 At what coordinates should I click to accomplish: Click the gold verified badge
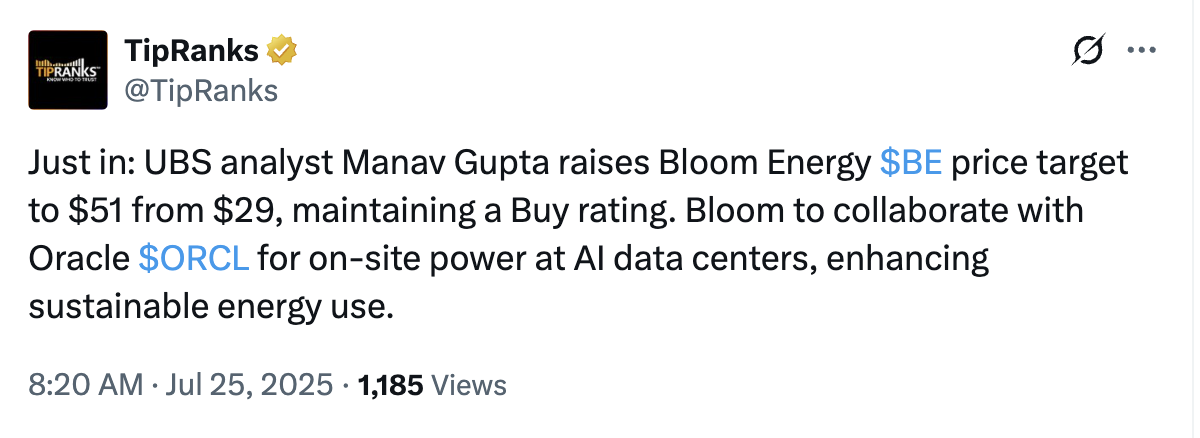click(x=283, y=50)
